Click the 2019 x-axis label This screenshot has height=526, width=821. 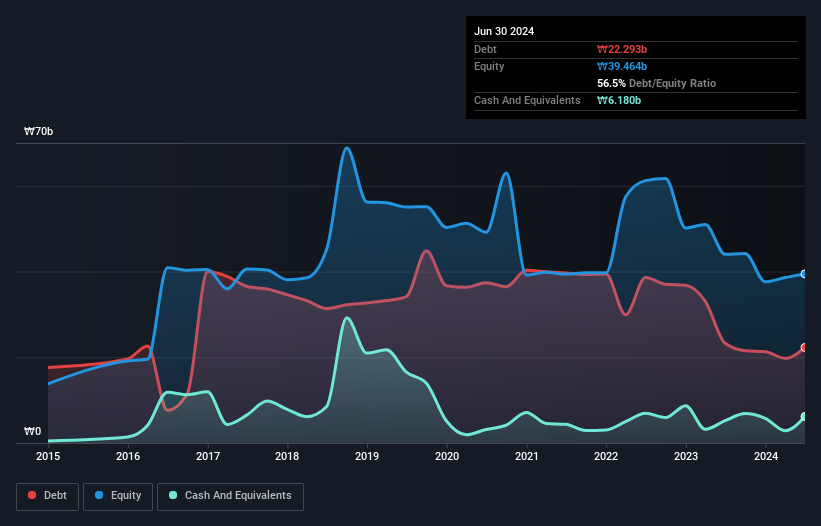[367, 456]
